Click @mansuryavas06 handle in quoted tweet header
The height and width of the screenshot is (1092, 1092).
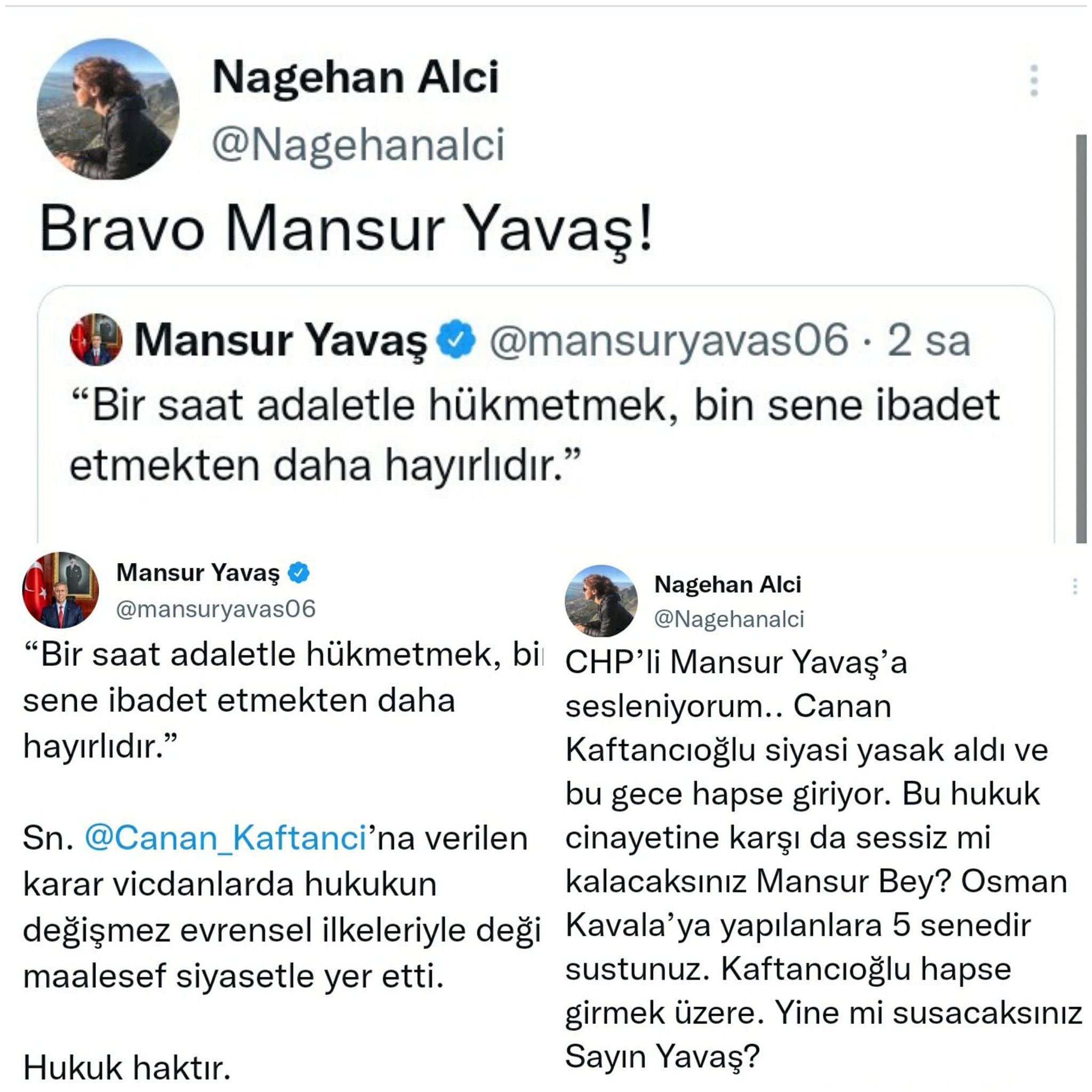point(669,340)
